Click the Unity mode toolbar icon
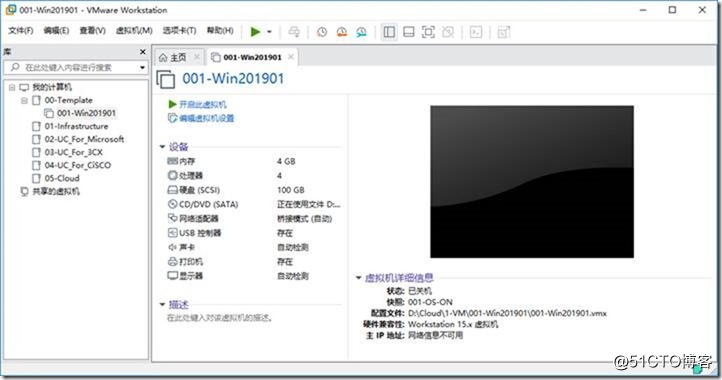 (448, 32)
